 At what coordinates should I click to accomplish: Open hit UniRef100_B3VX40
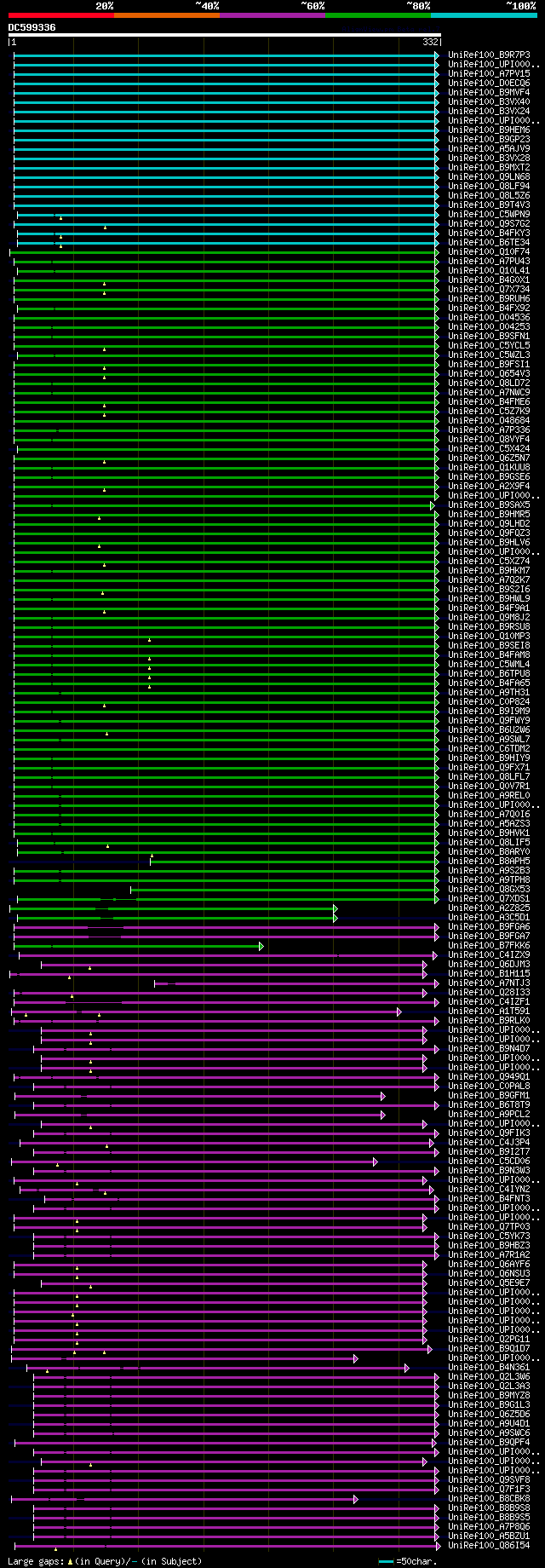pos(490,101)
